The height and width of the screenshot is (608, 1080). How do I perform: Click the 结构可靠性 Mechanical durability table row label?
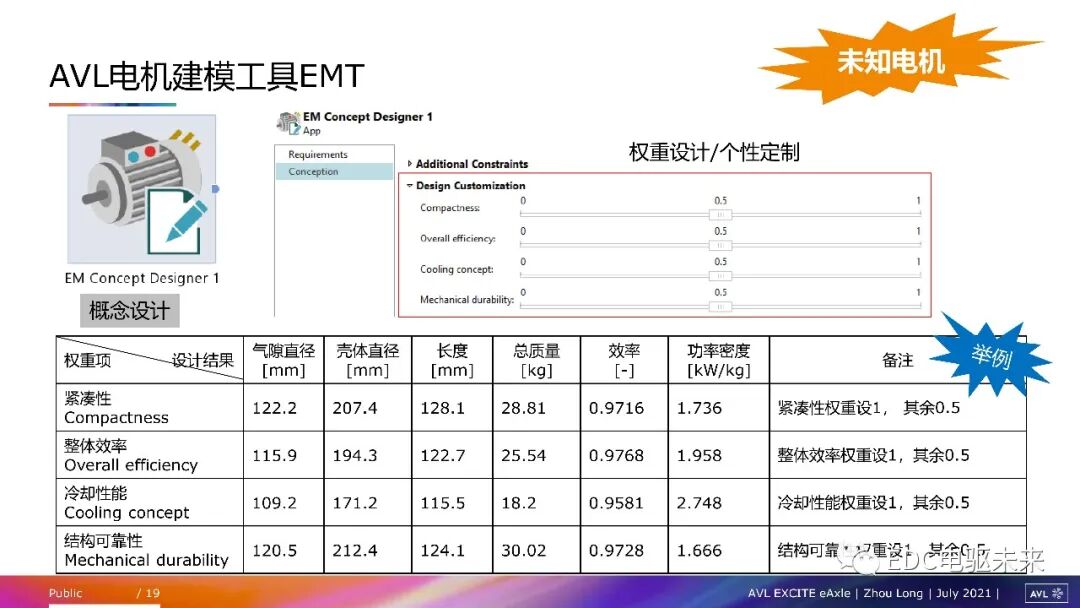coord(146,550)
